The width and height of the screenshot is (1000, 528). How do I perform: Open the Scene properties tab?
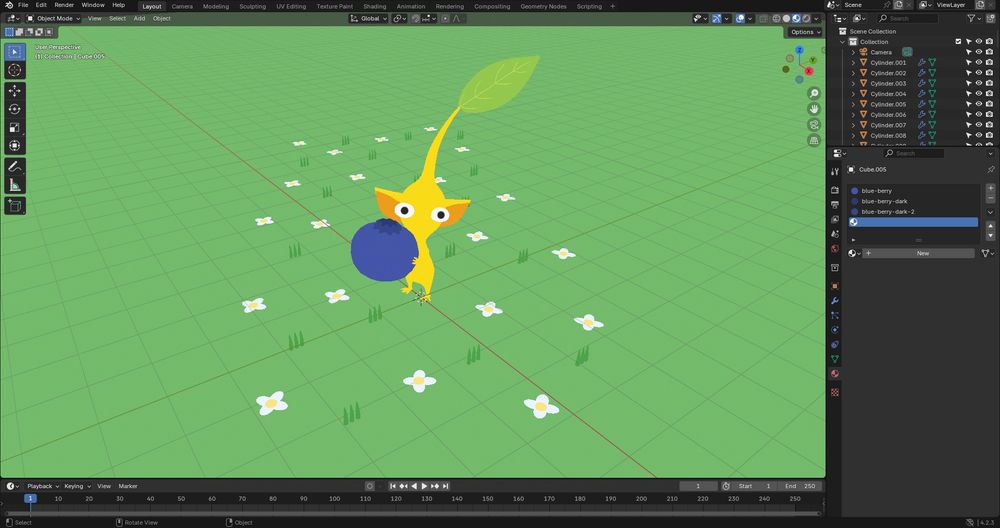coord(835,234)
